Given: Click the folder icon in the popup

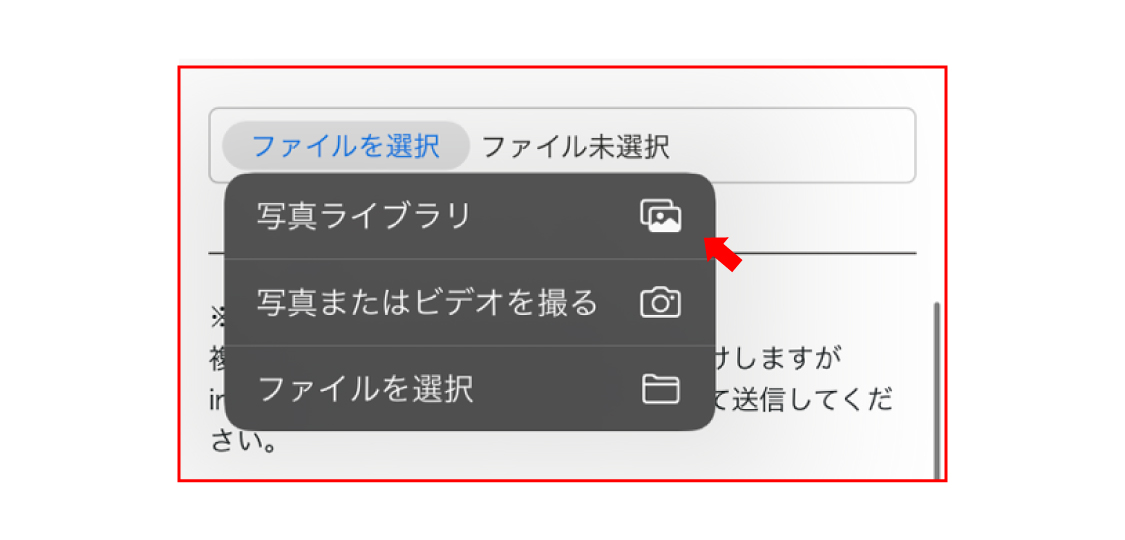Looking at the screenshot, I should point(660,389).
